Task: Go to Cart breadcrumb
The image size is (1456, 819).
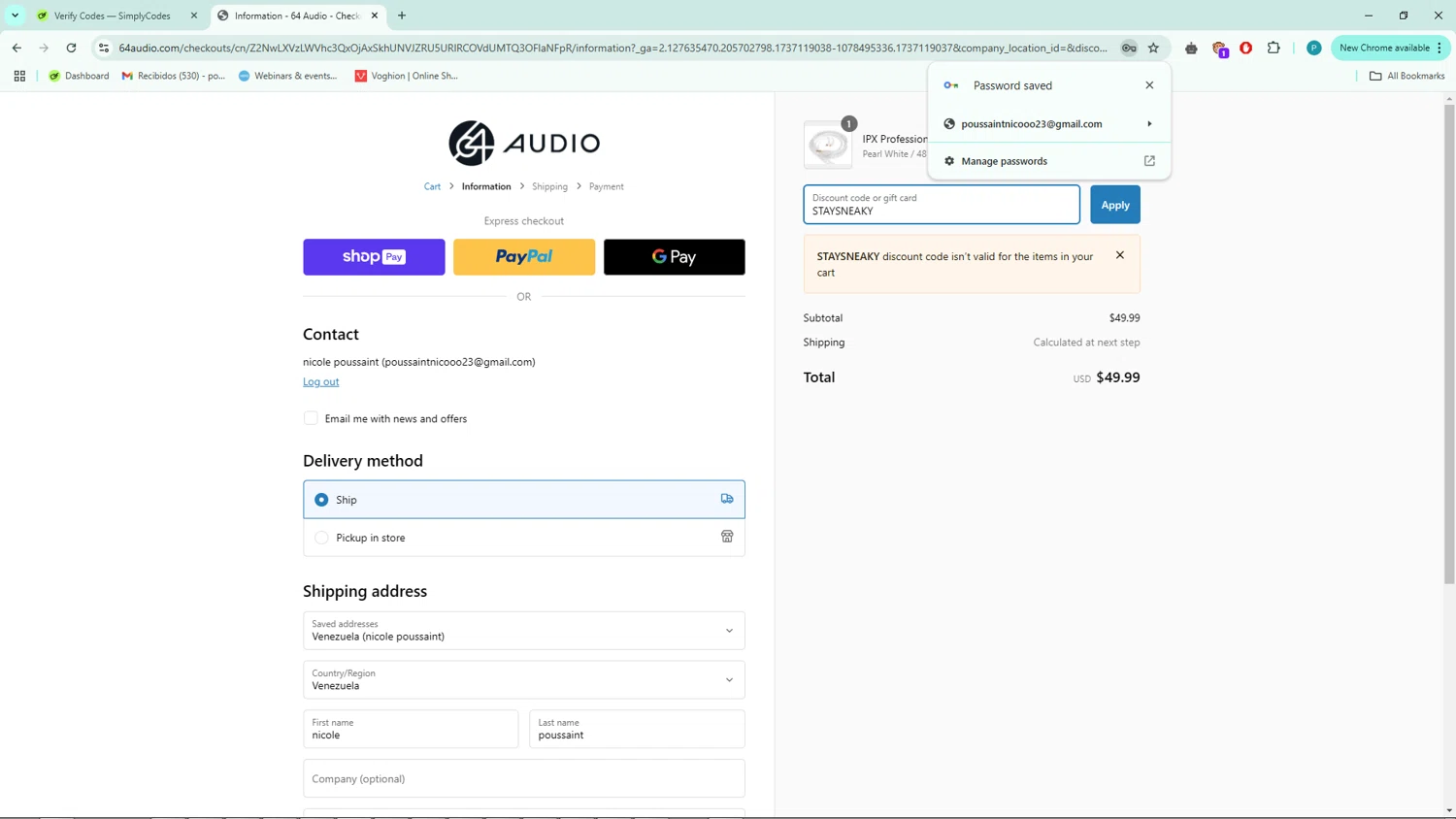Action: point(432,186)
